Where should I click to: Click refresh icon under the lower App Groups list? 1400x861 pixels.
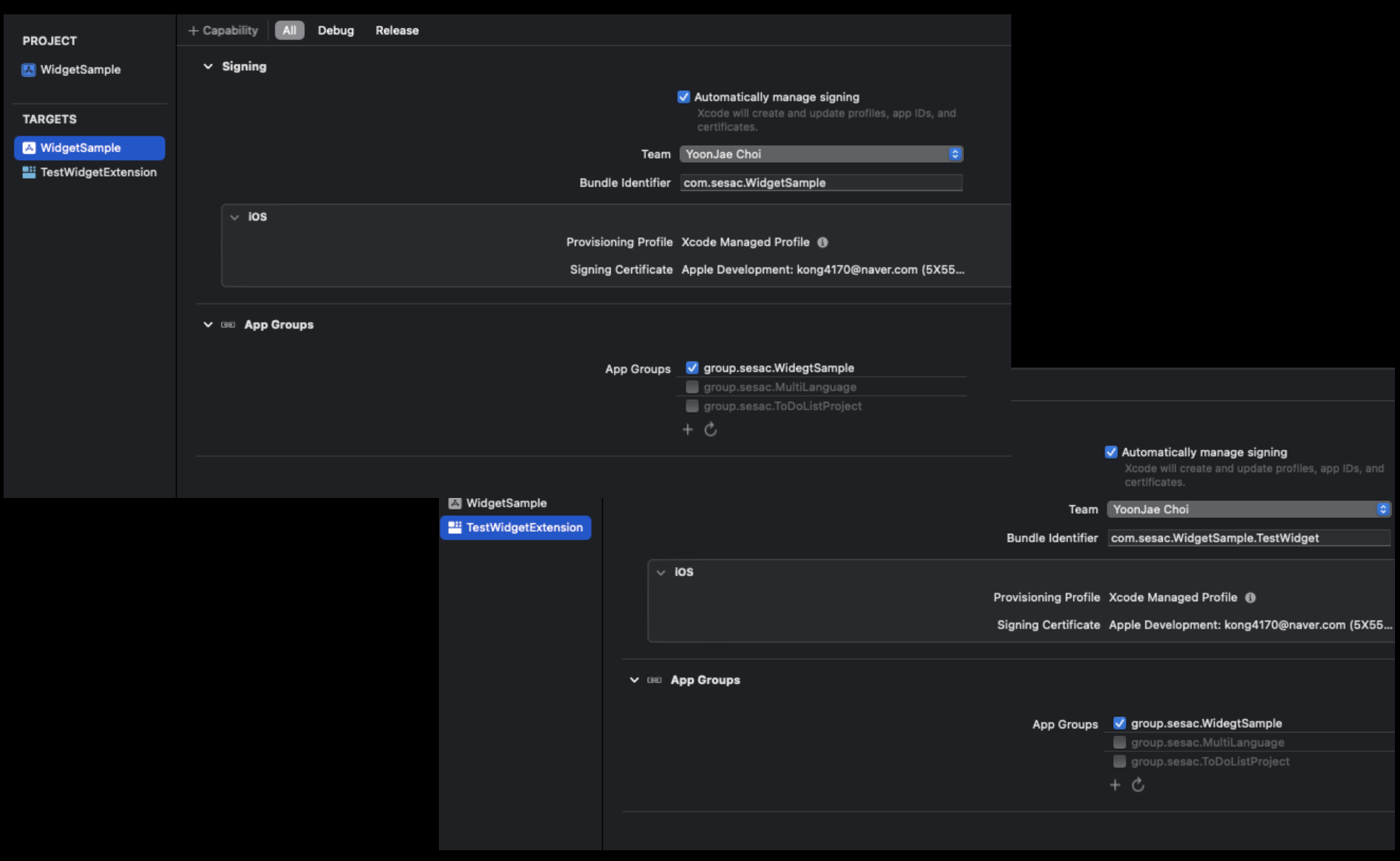pos(1137,785)
